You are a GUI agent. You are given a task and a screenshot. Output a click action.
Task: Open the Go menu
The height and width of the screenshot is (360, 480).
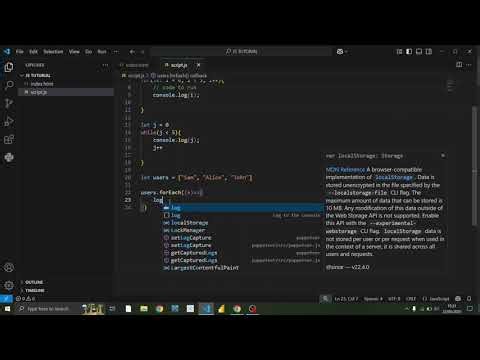tap(88, 52)
